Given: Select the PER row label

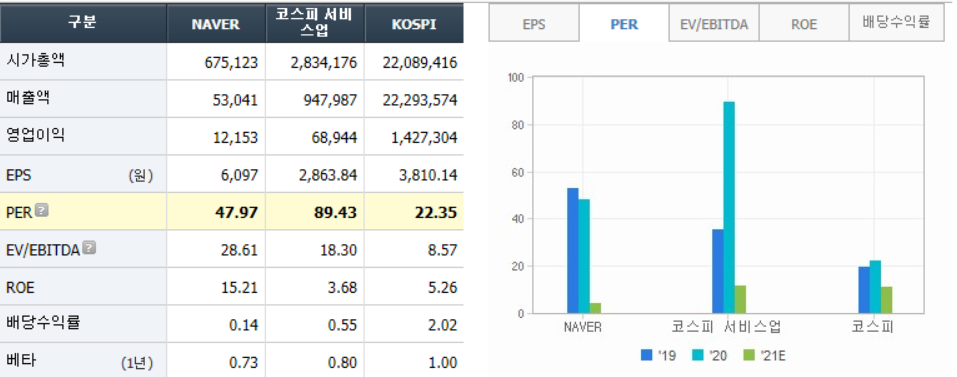Looking at the screenshot, I should click(x=19, y=213).
